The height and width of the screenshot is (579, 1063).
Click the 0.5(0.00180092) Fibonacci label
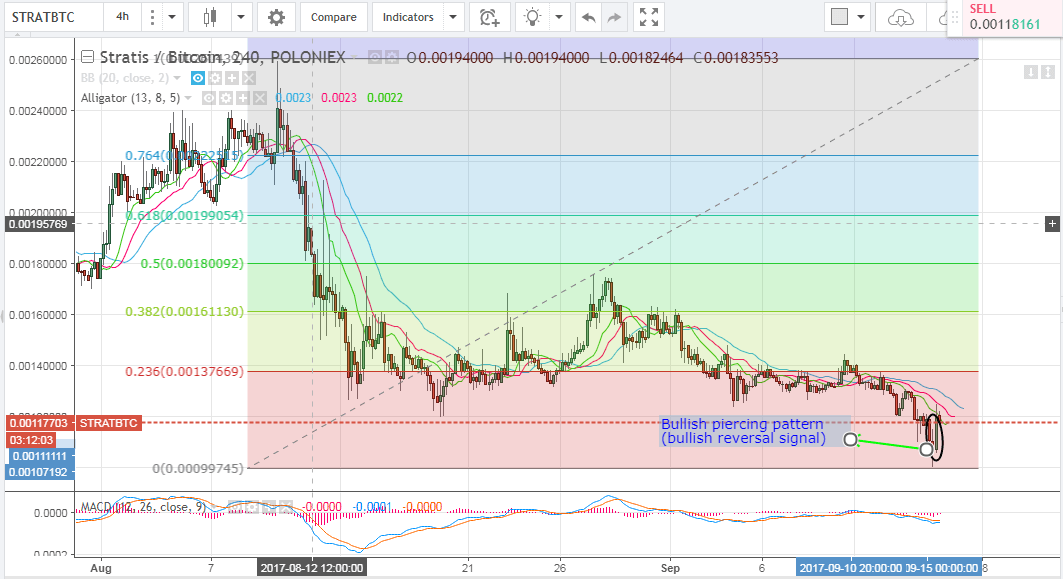[192, 264]
